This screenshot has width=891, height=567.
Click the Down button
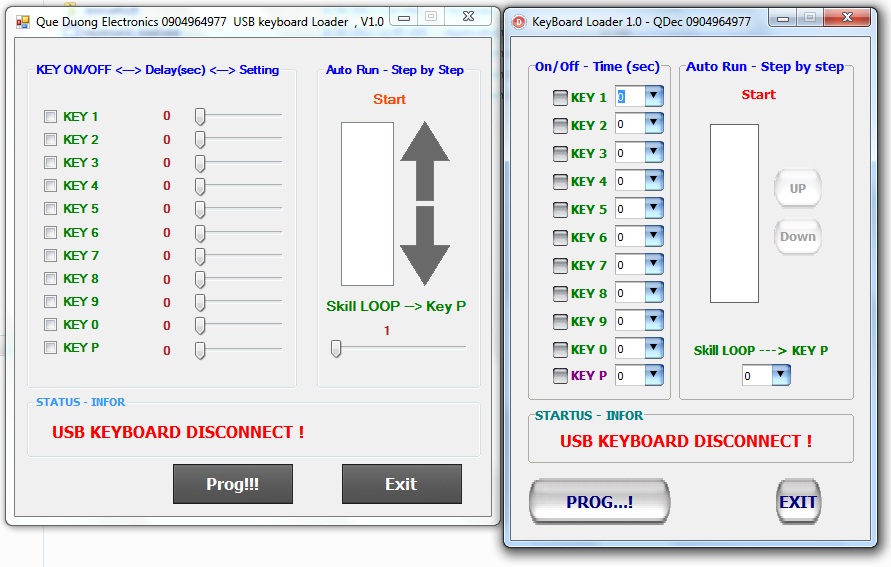click(x=798, y=237)
